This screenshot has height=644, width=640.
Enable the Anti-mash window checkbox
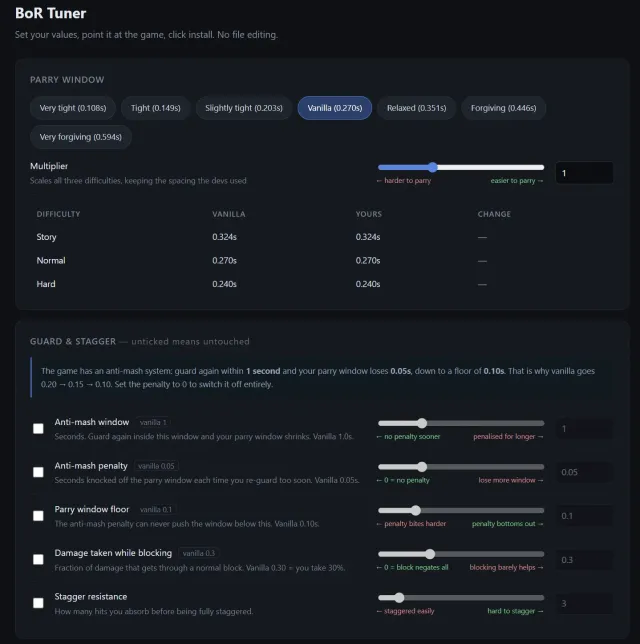[38, 428]
